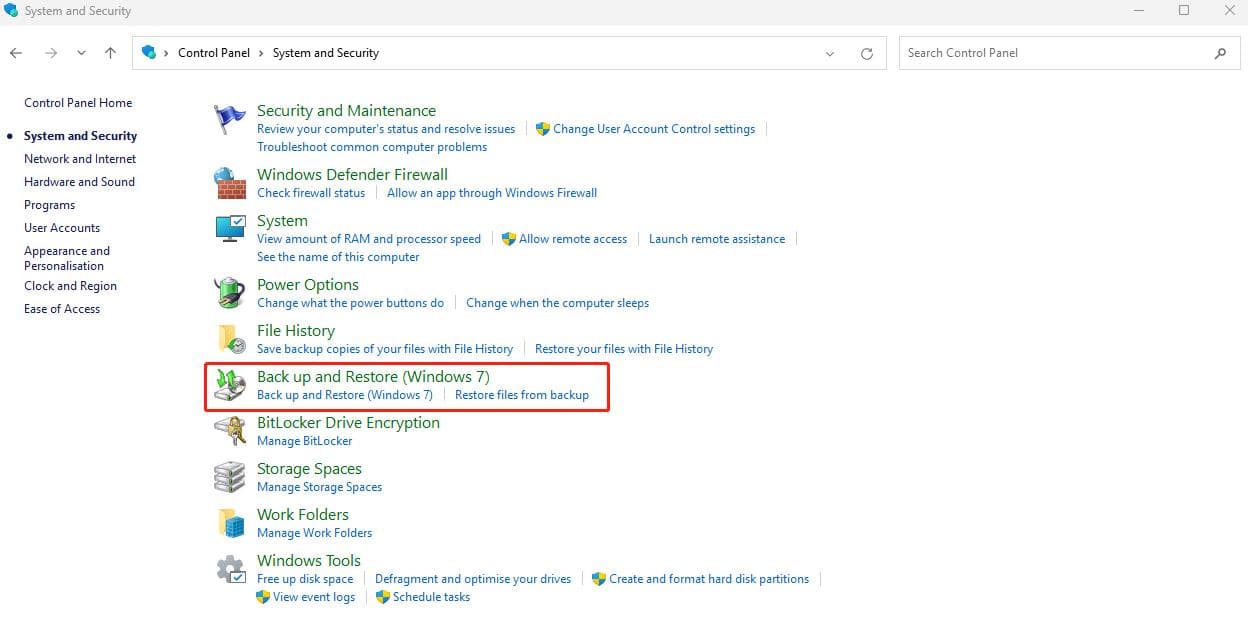
Task: Click the Forward navigation arrow
Action: pyautogui.click(x=51, y=53)
